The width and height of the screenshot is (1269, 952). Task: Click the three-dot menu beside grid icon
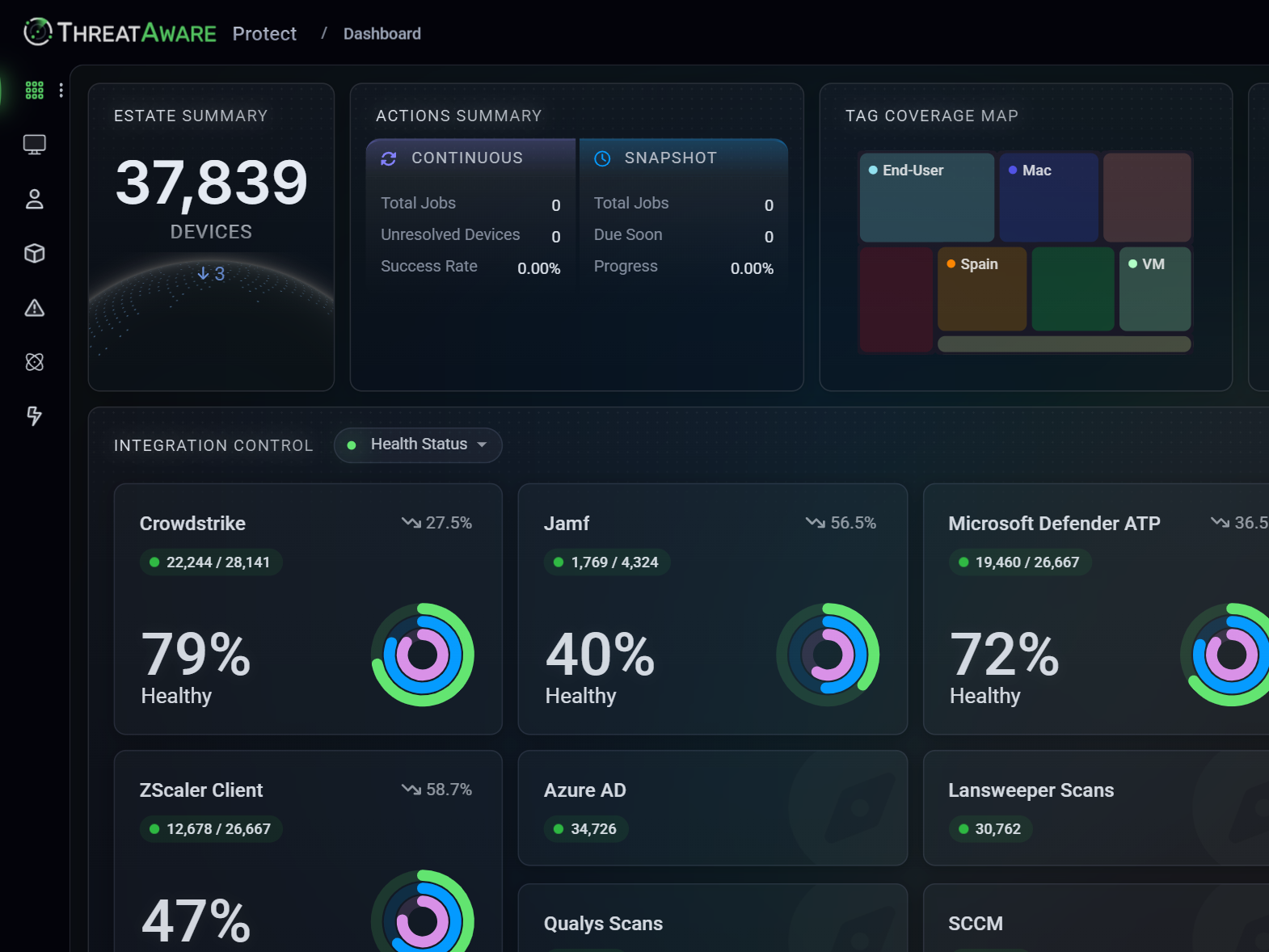click(x=61, y=91)
